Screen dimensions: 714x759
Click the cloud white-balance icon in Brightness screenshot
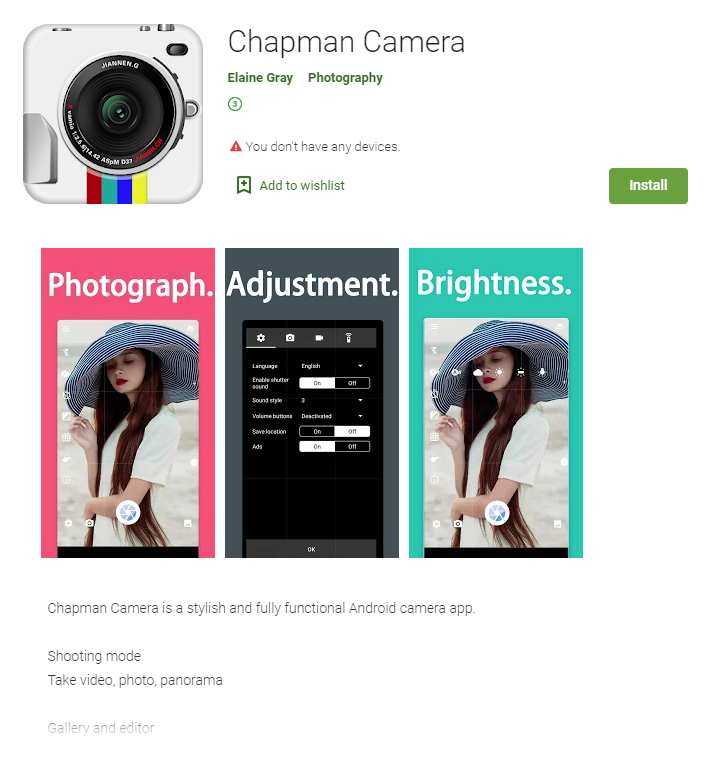click(478, 372)
